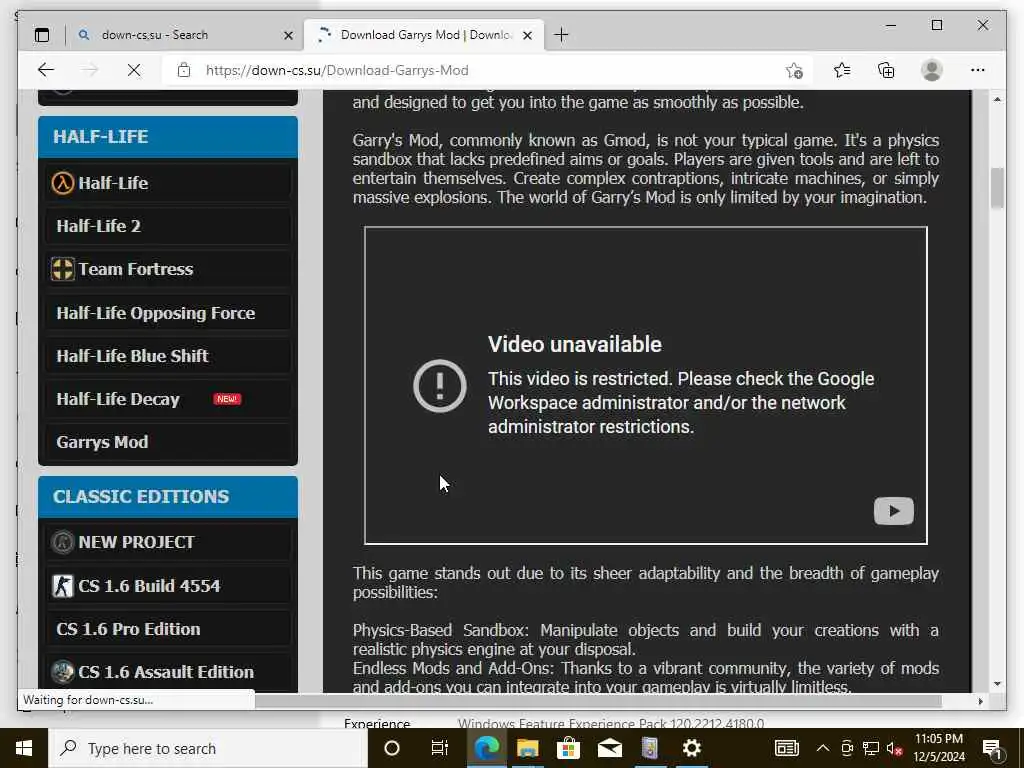Click the Video unavailable warning icon
Image resolution: width=1024 pixels, height=768 pixels.
point(440,386)
